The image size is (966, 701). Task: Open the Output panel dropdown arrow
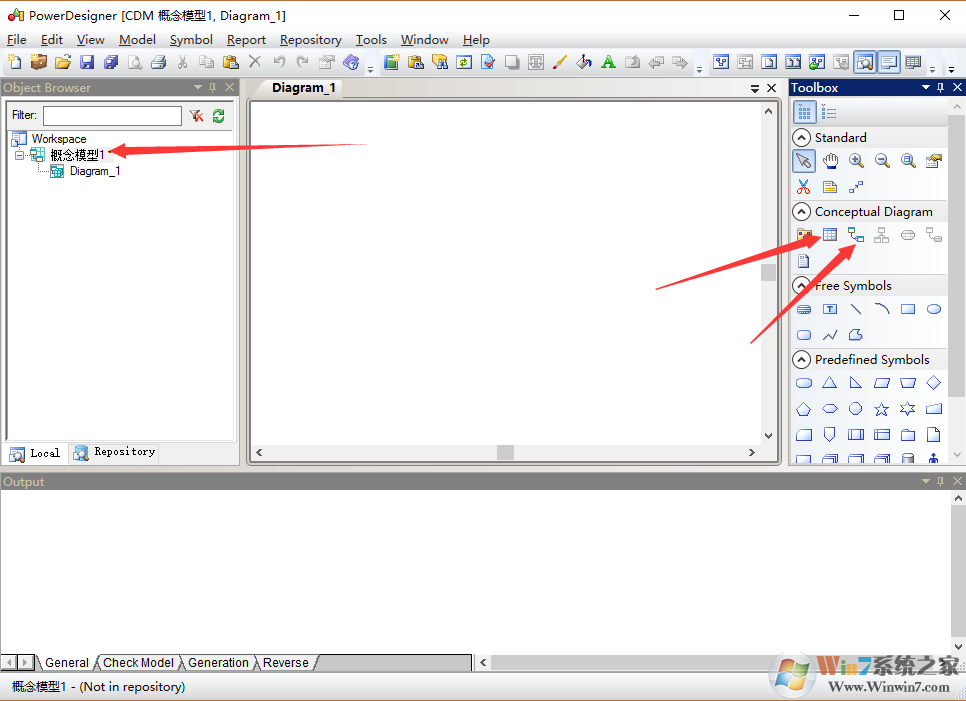coord(925,481)
